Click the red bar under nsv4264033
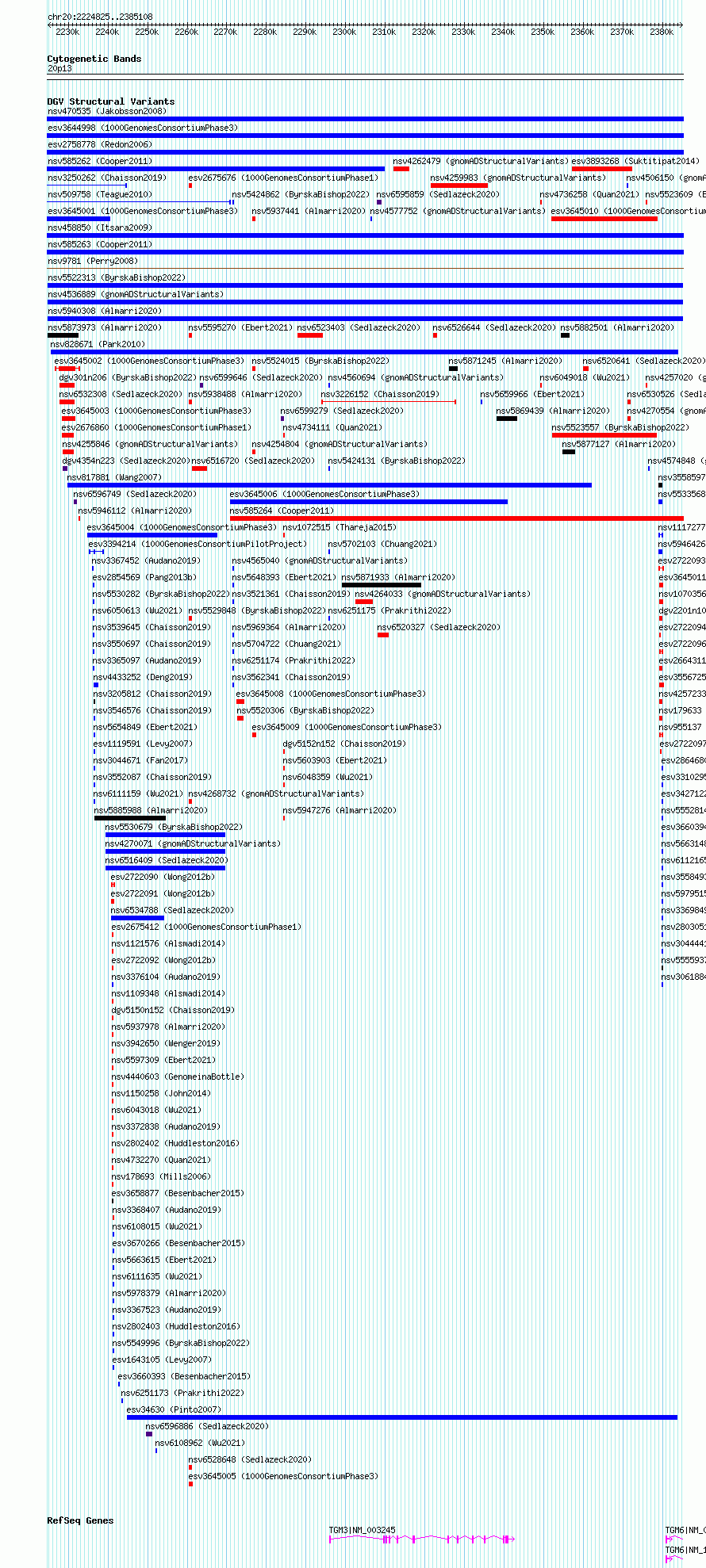 pos(364,602)
